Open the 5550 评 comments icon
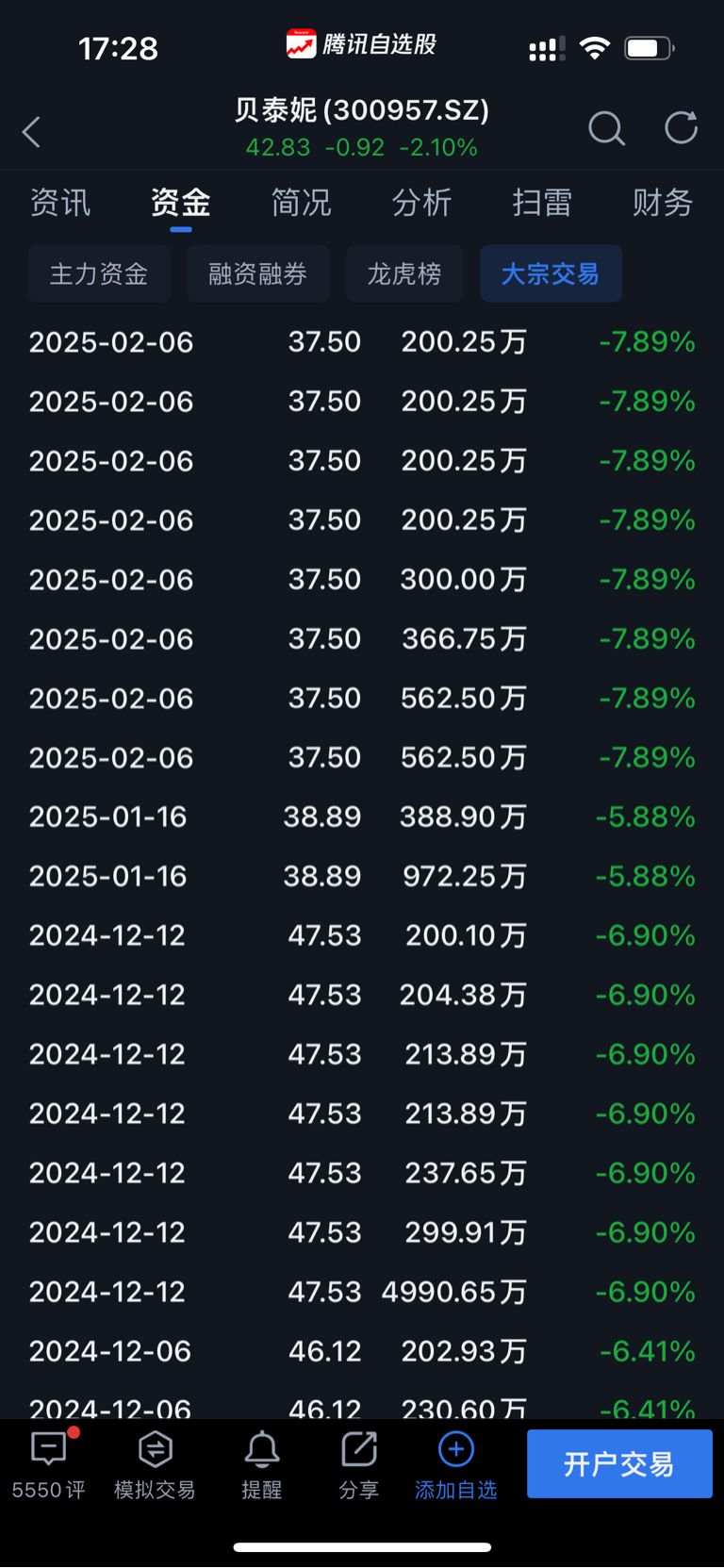 [49, 1448]
